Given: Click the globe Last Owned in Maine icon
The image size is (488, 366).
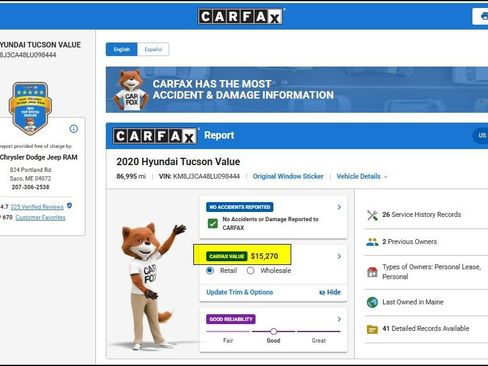Looking at the screenshot, I should coord(372,302).
